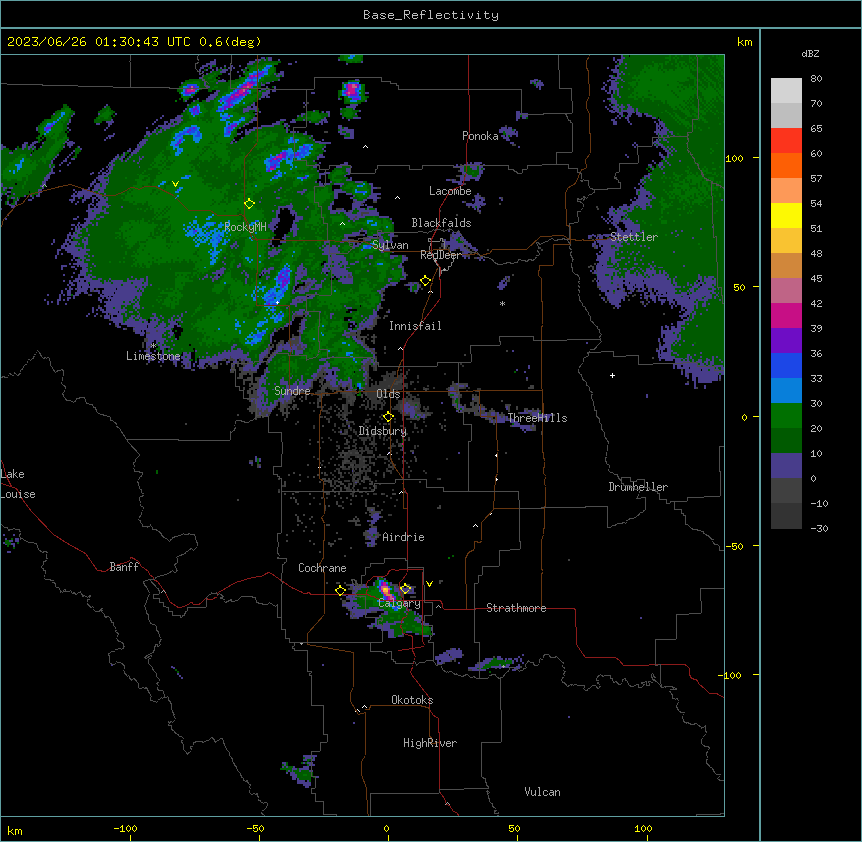862x842 pixels.
Task: Select the HighRiver label
Action: (x=430, y=743)
